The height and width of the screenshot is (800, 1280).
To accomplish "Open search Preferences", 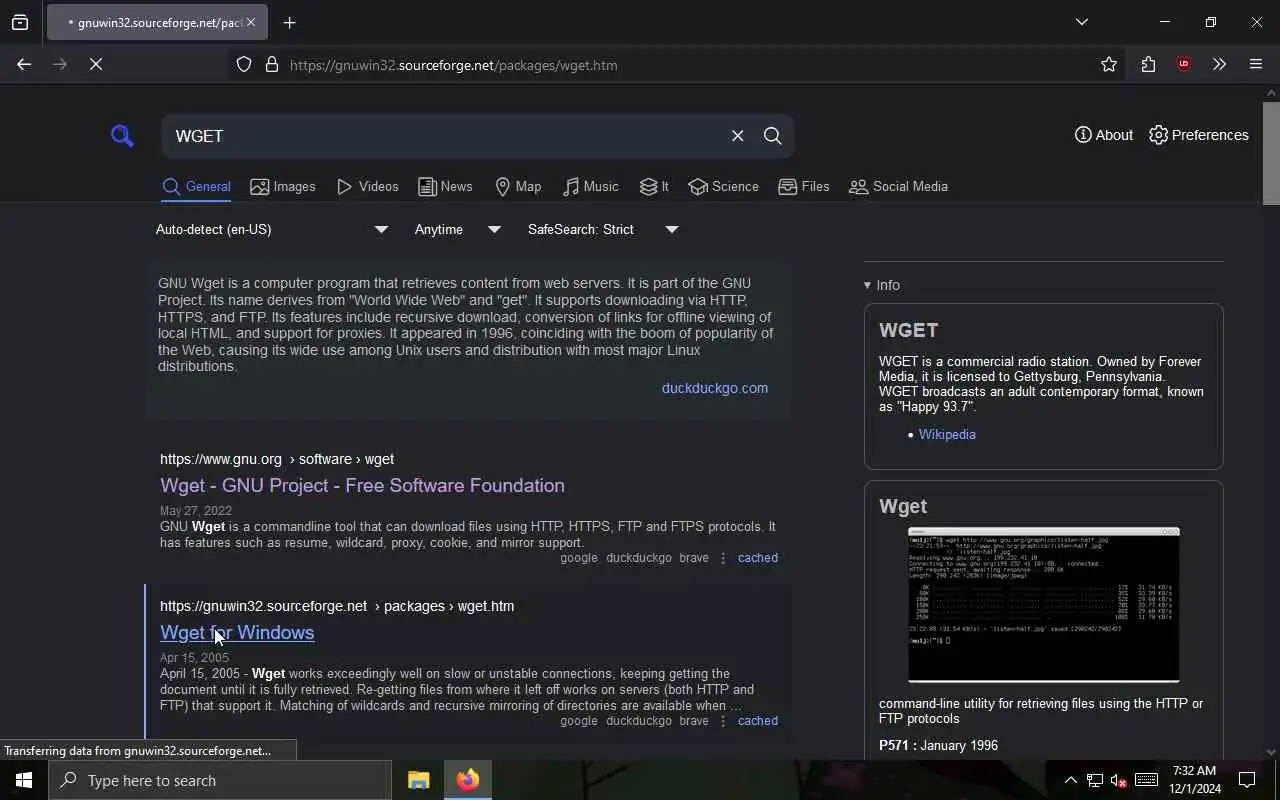I will coord(1199,135).
